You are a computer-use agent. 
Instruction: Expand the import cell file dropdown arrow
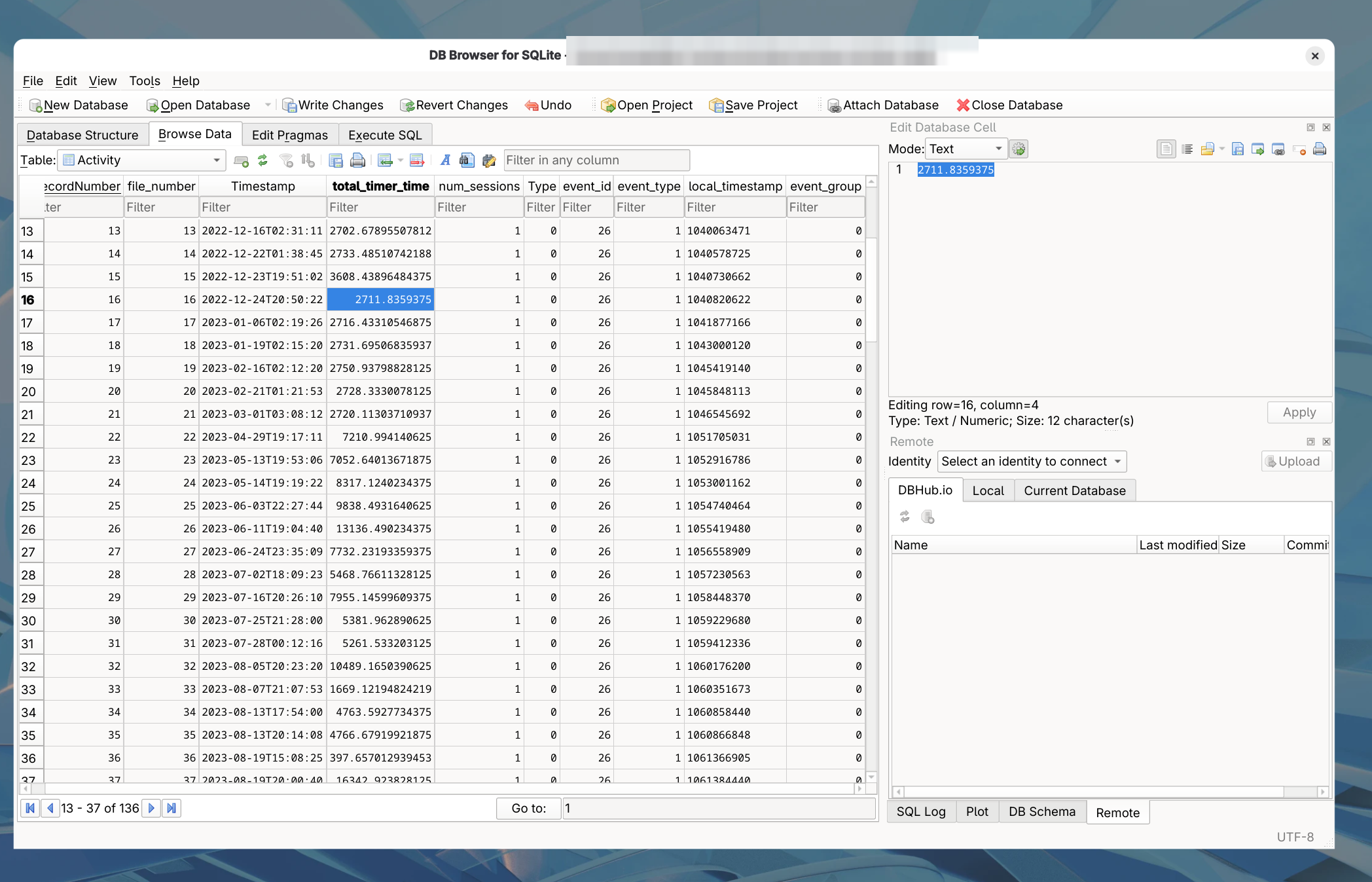tap(1221, 149)
